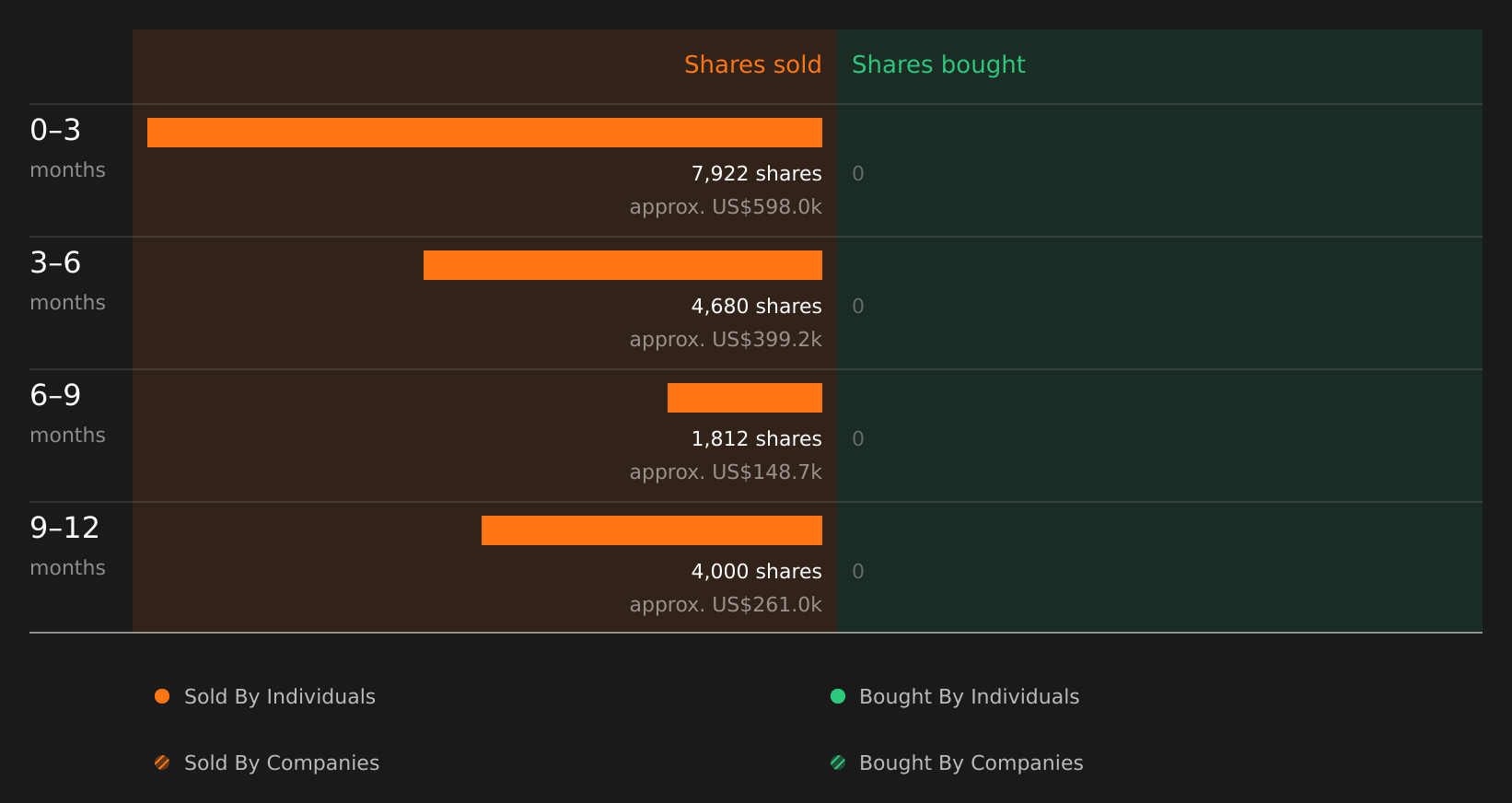Click the 3–6 months row label
1512x803 pixels.
67,281
